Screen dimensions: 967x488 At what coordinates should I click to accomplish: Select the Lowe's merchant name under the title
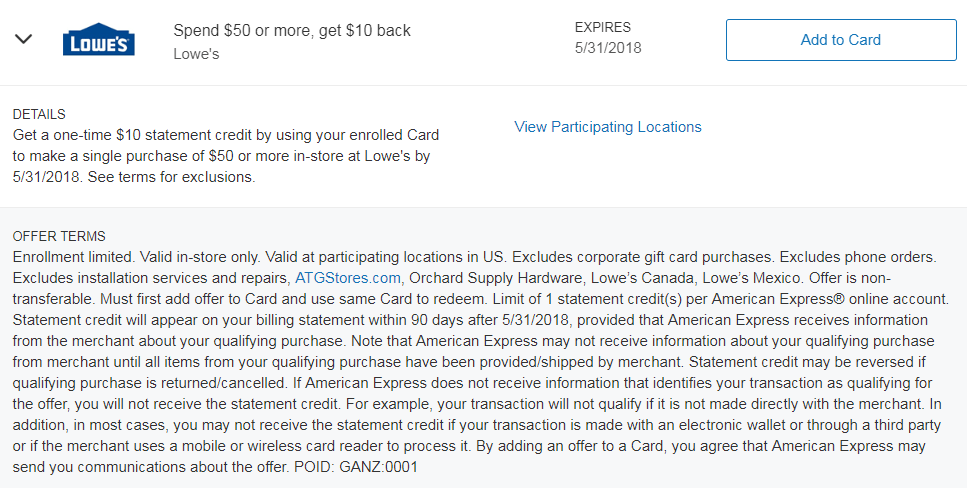coord(196,54)
